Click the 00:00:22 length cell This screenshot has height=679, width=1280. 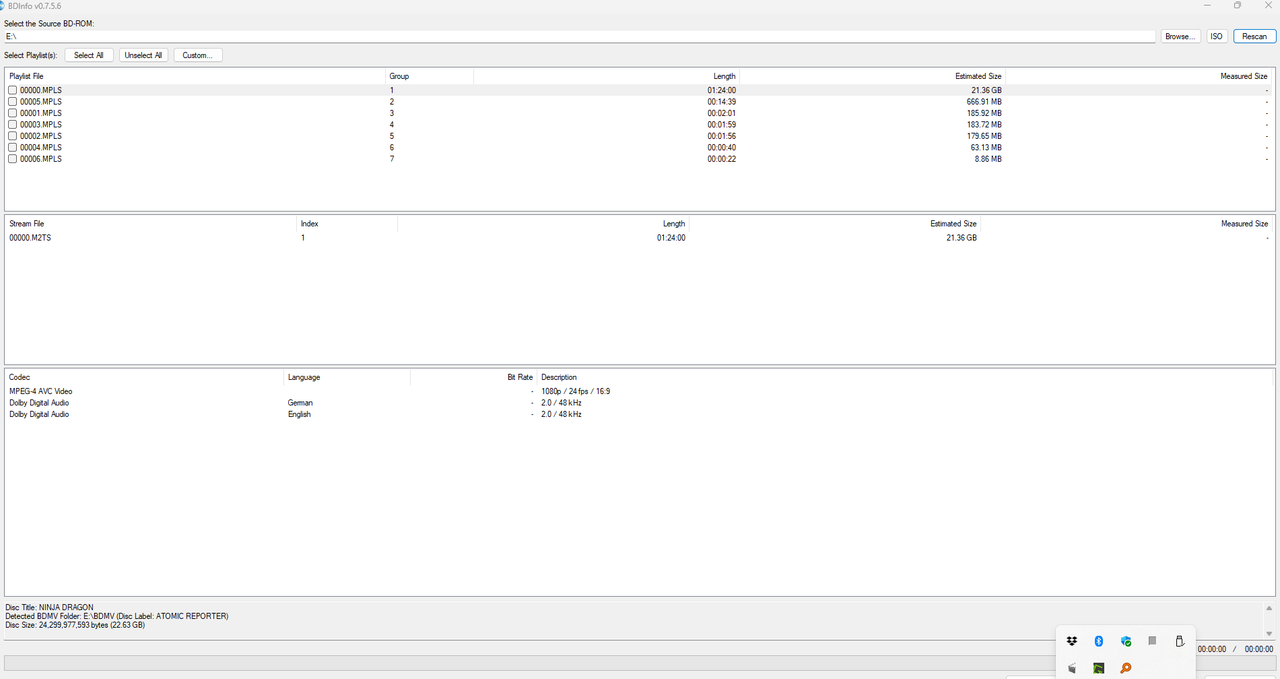(721, 159)
